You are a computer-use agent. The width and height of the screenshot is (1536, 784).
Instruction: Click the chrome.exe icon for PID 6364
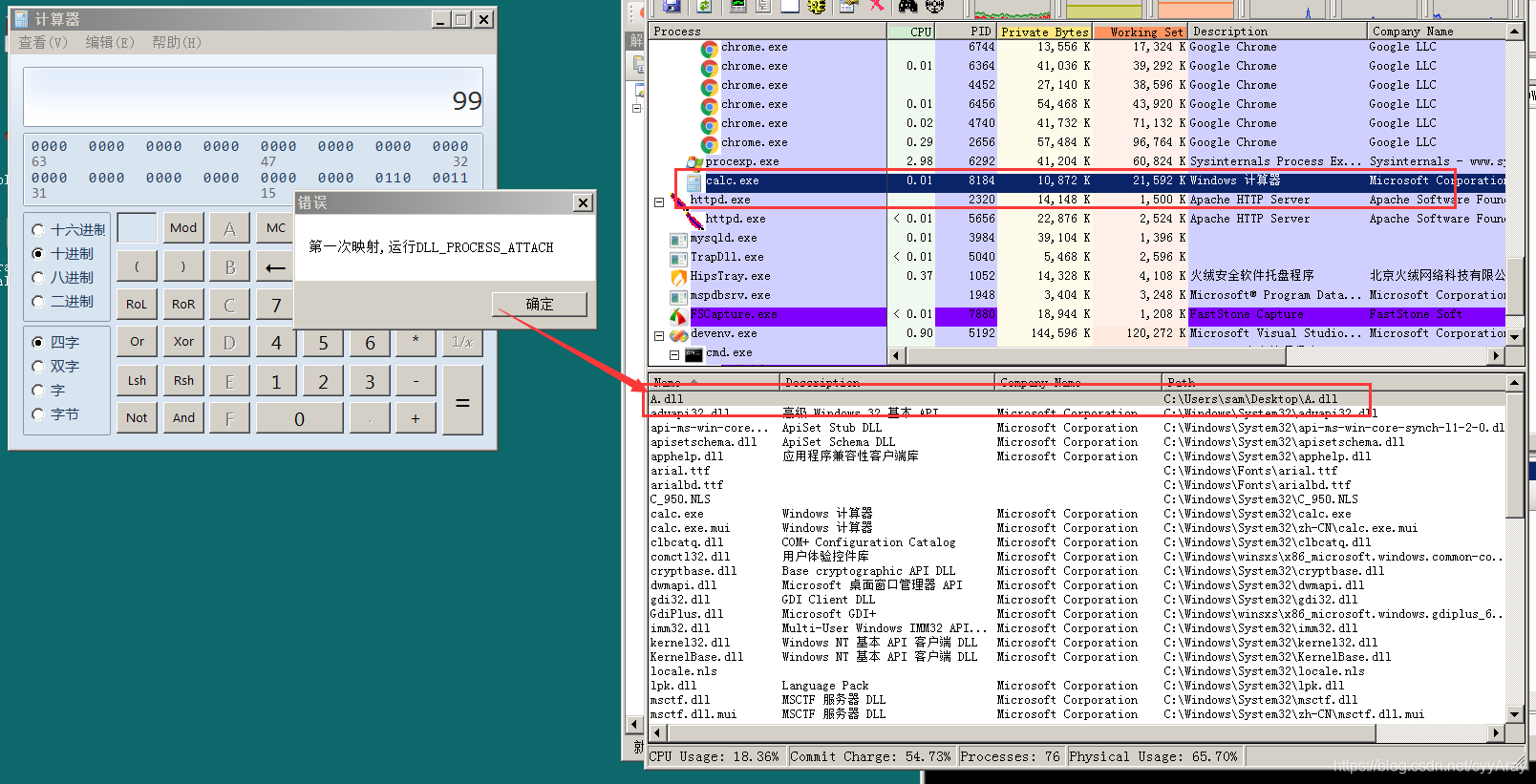point(709,68)
